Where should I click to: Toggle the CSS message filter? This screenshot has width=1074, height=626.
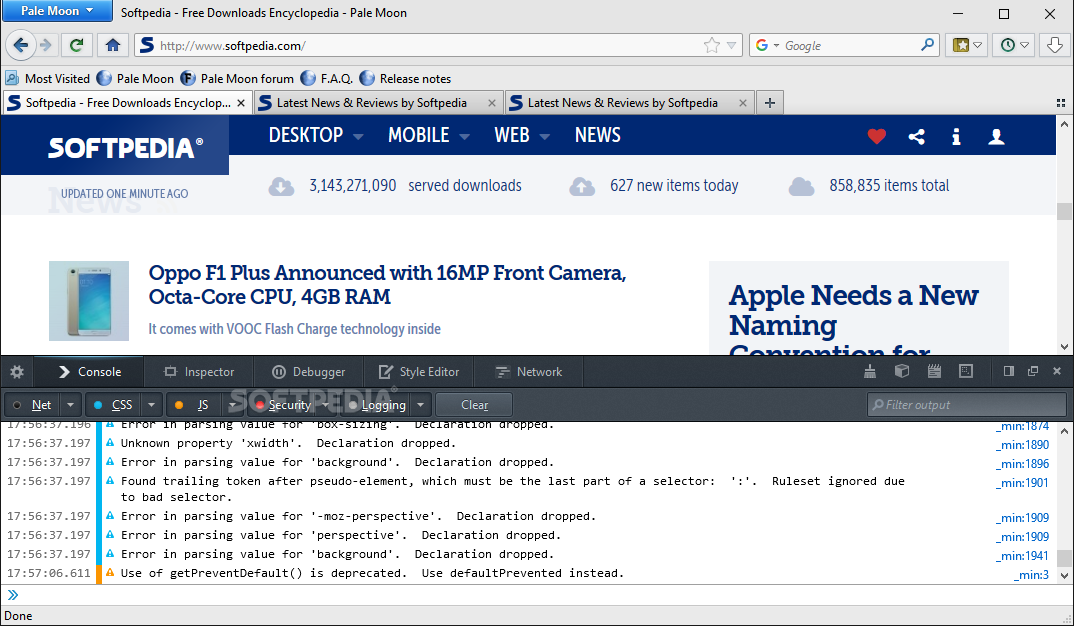(x=114, y=405)
